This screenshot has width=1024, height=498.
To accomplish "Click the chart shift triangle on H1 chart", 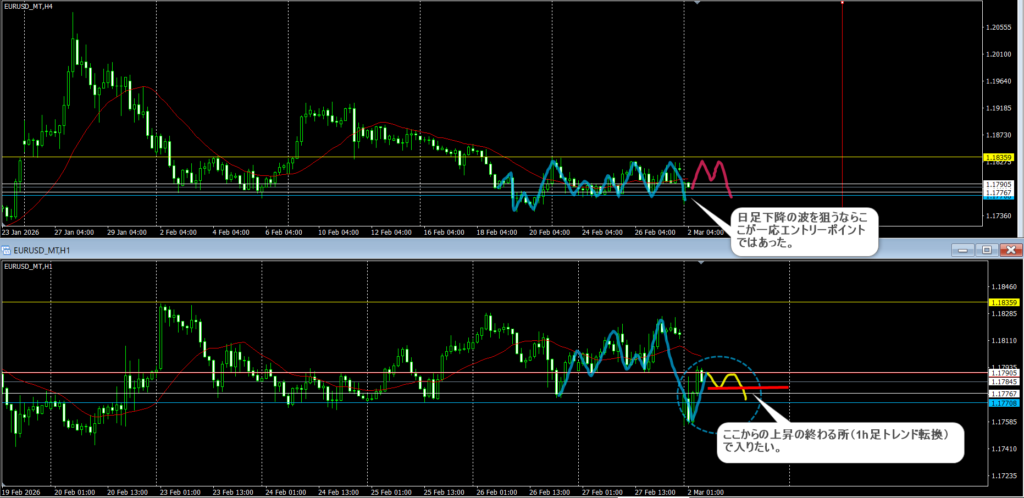I will [699, 263].
